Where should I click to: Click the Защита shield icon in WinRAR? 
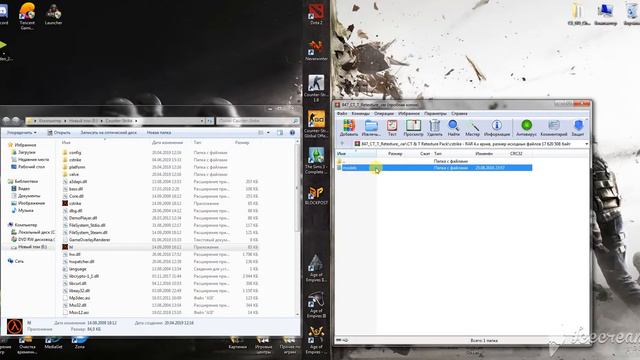tap(578, 128)
